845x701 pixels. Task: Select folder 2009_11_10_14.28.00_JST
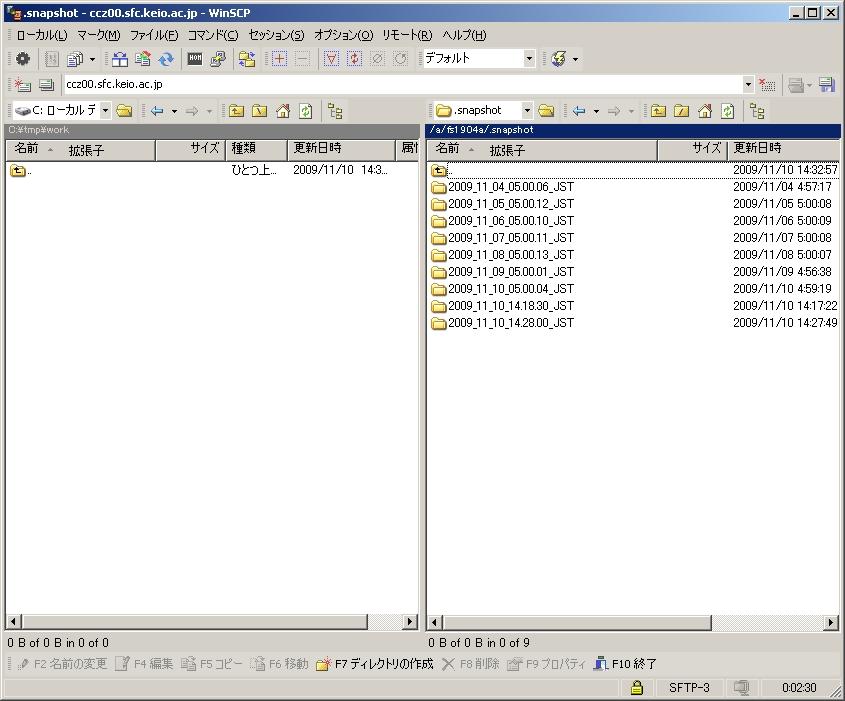click(x=510, y=323)
